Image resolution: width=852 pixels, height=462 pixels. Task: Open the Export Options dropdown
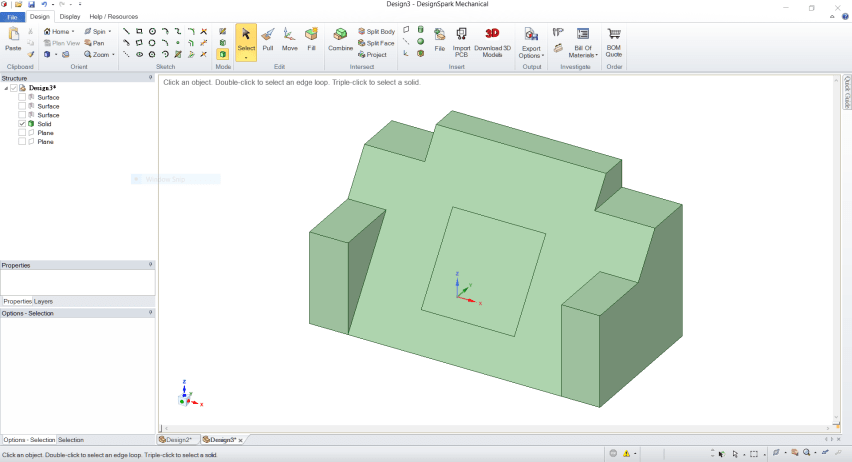(x=531, y=52)
